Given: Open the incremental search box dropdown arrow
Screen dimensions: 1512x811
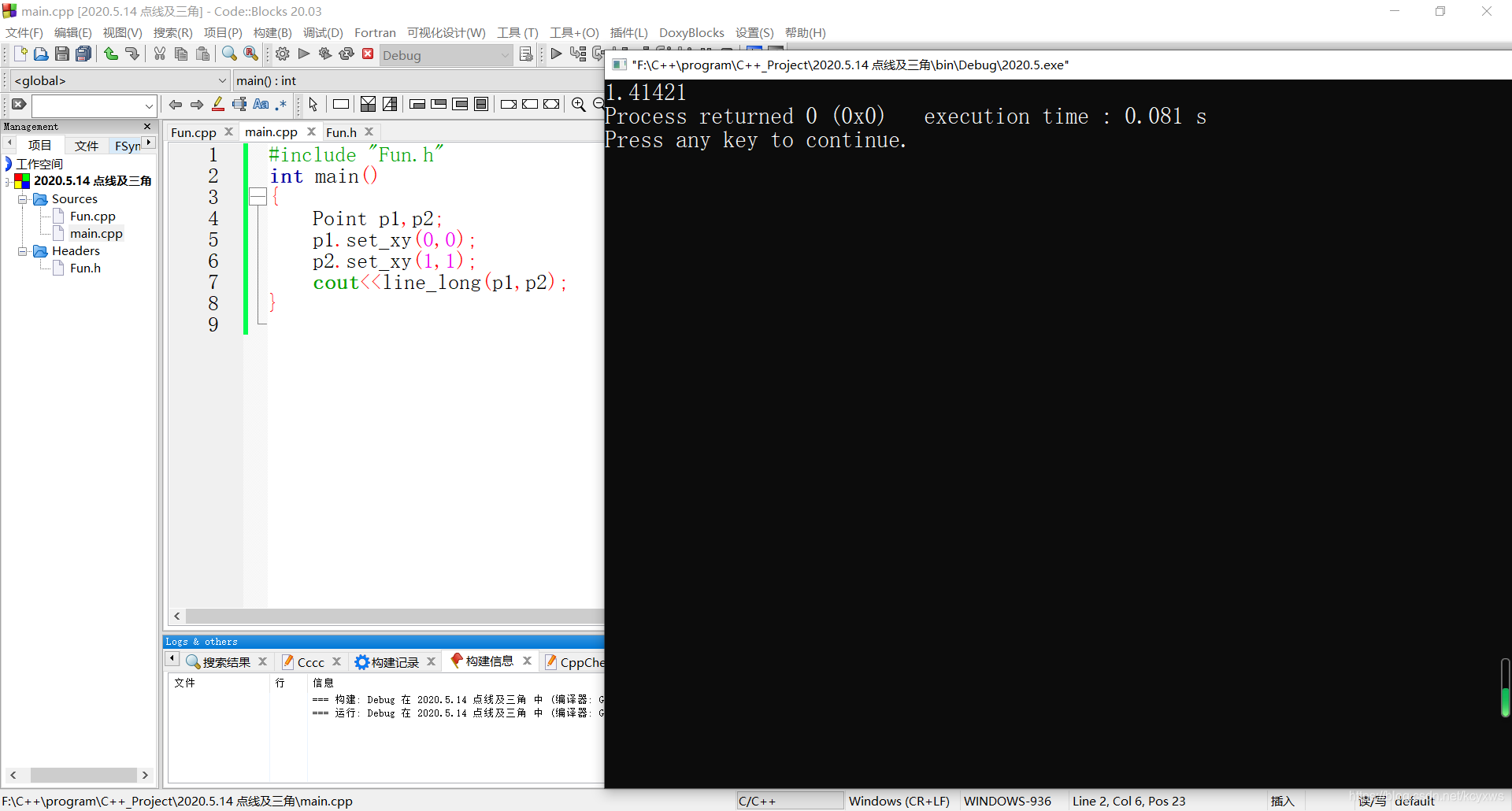Looking at the screenshot, I should [149, 105].
